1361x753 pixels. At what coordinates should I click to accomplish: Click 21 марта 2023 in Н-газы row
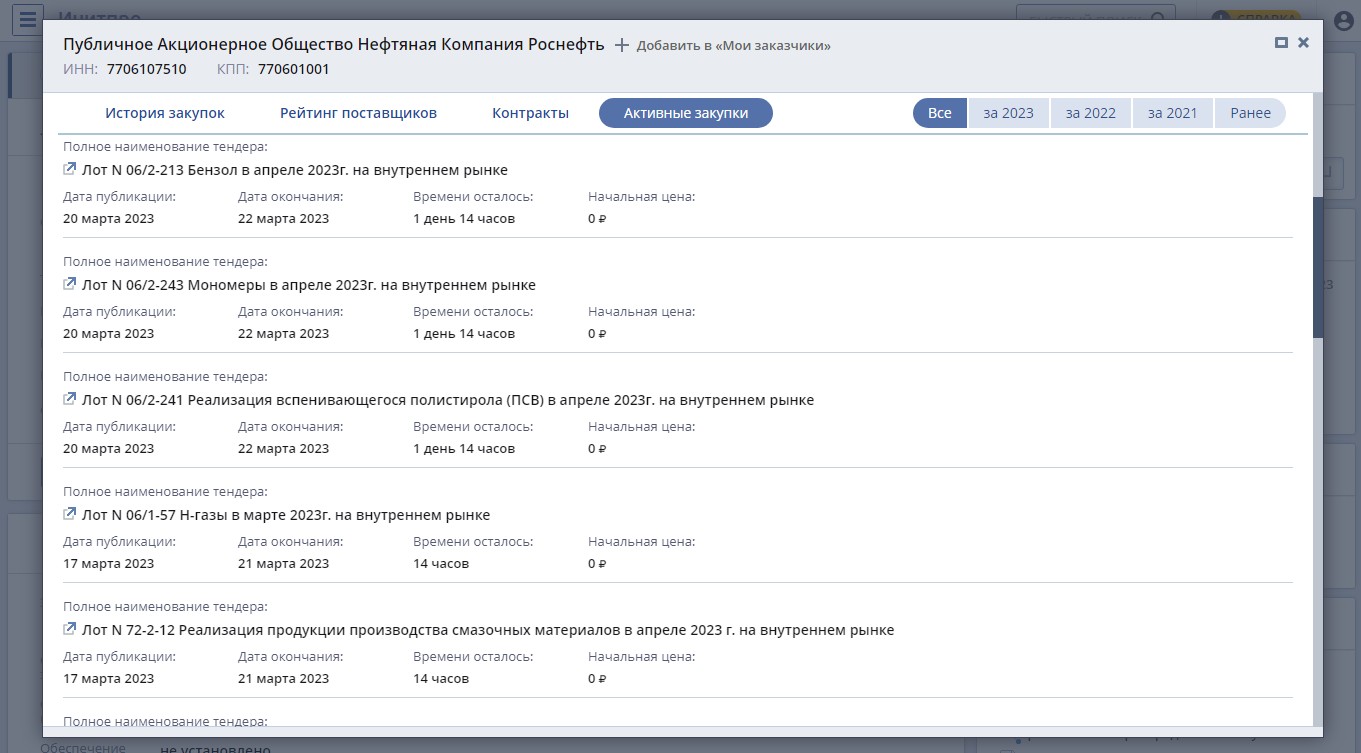pyautogui.click(x=283, y=563)
